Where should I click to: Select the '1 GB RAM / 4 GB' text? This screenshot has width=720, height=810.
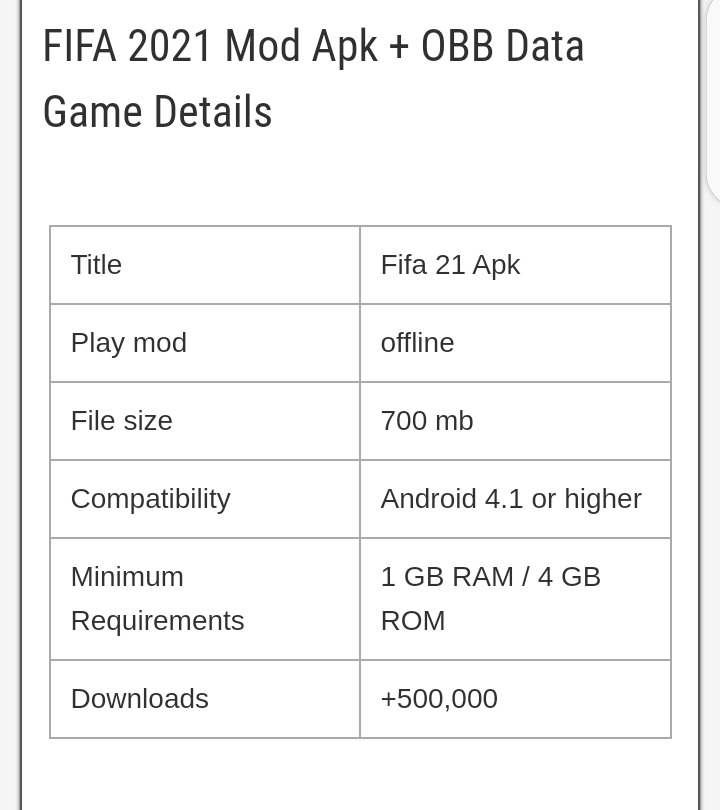490,577
